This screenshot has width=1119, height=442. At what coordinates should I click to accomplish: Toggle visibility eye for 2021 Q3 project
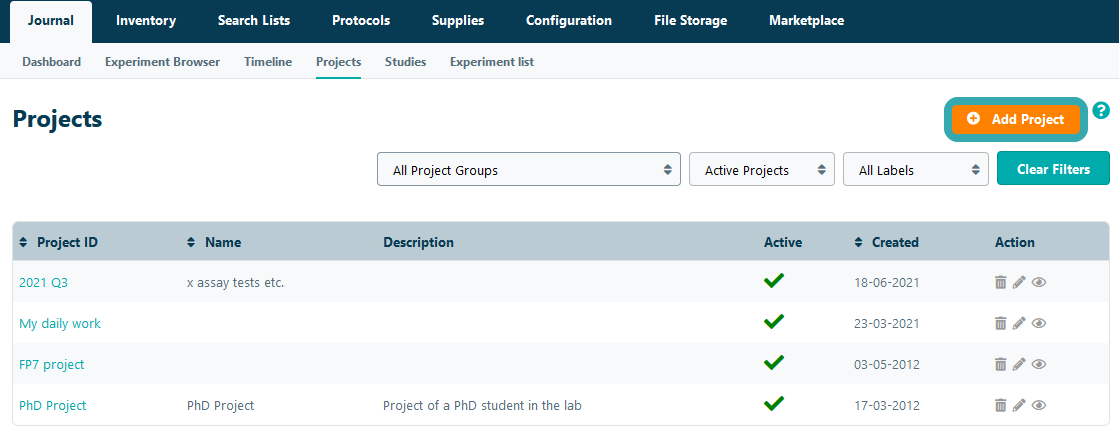point(1039,283)
